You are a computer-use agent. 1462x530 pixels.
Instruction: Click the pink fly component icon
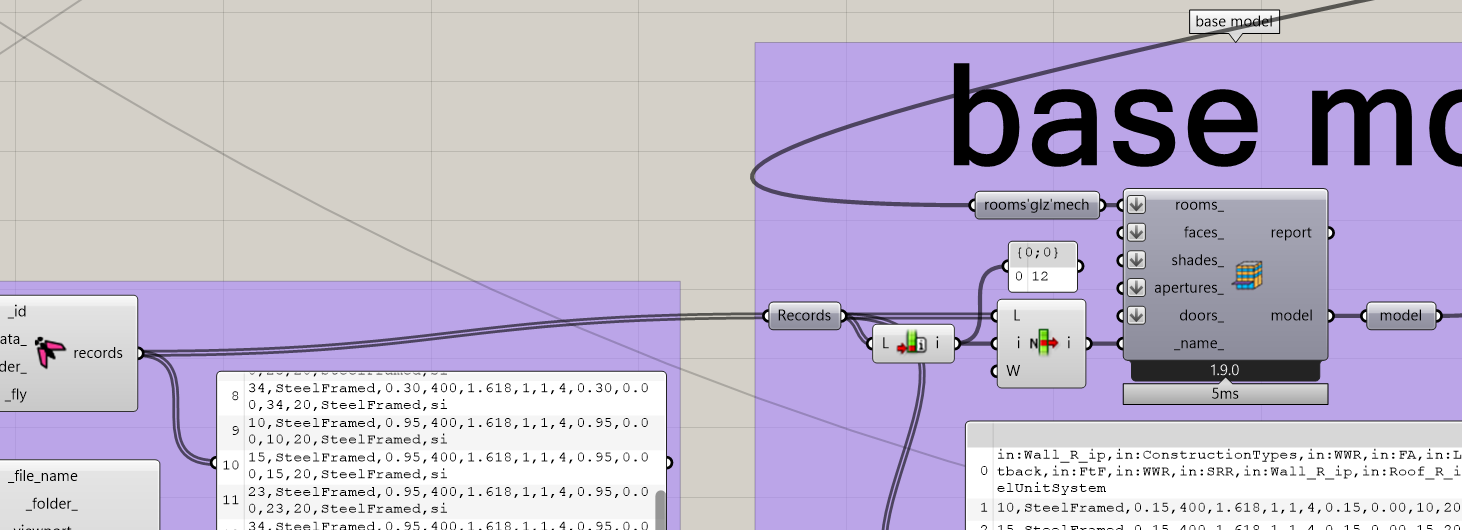pos(48,352)
